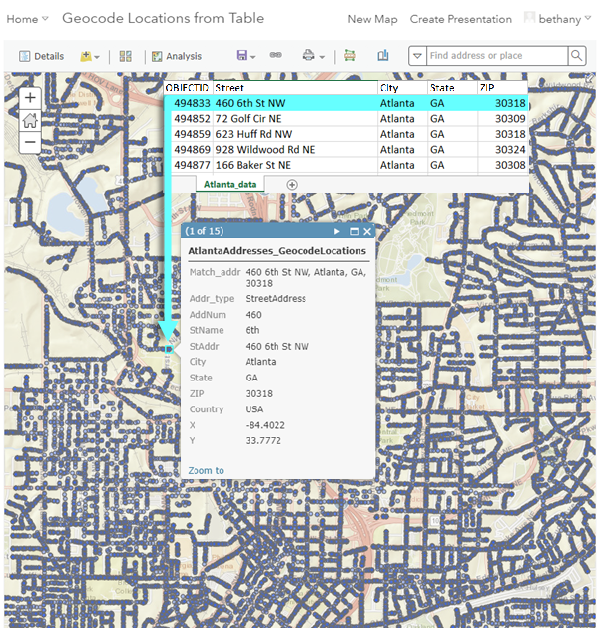Click the Save map icon

[246, 56]
